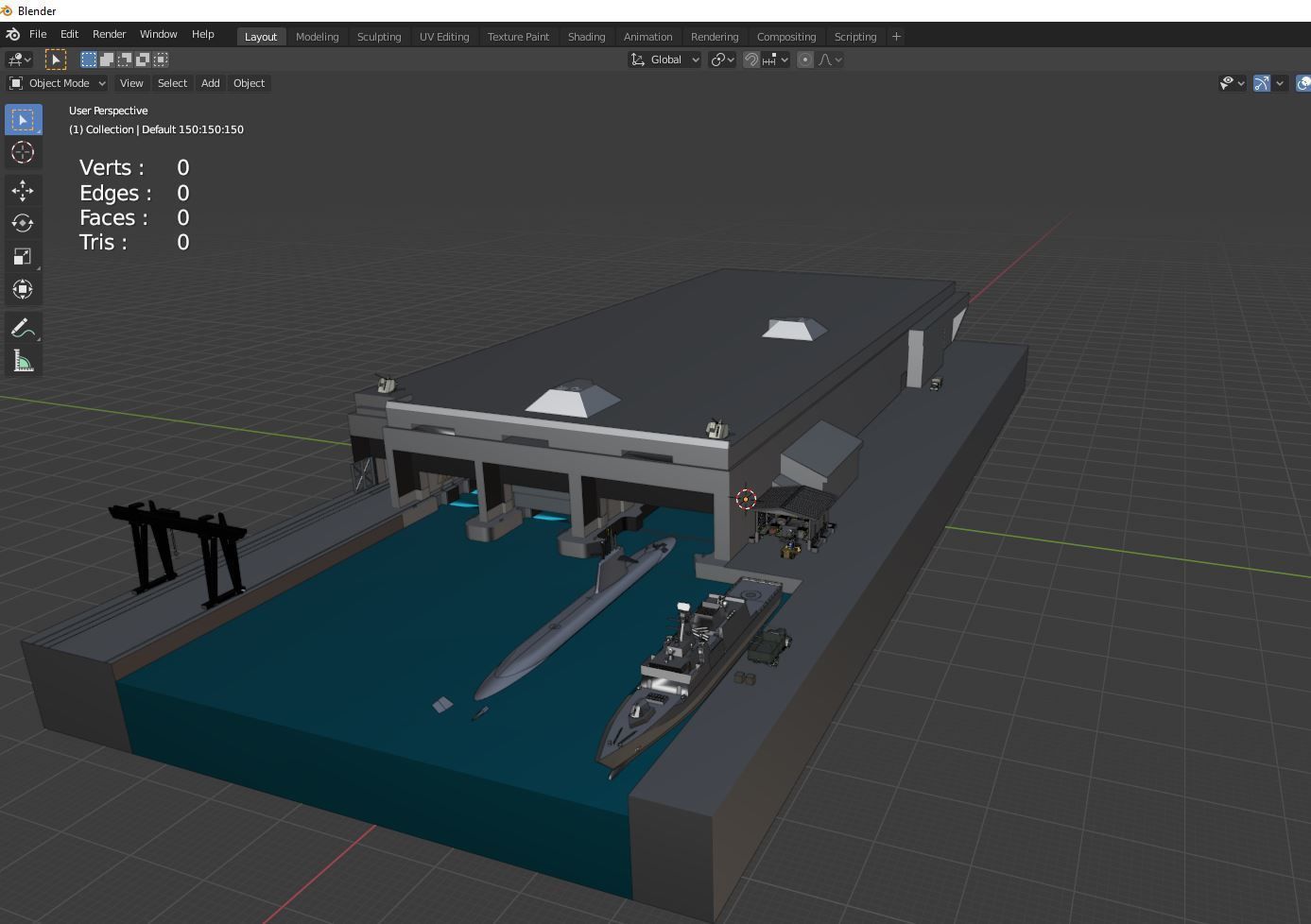Screen dimensions: 1311x924
Task: Choose the Scale tool
Action: (x=23, y=256)
